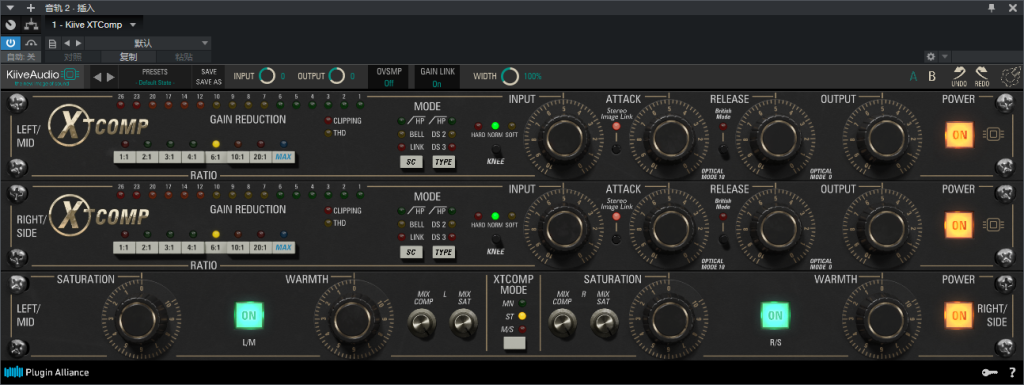Select Right/Side 10:1 ratio
This screenshot has width=1024, height=385.
point(238,247)
